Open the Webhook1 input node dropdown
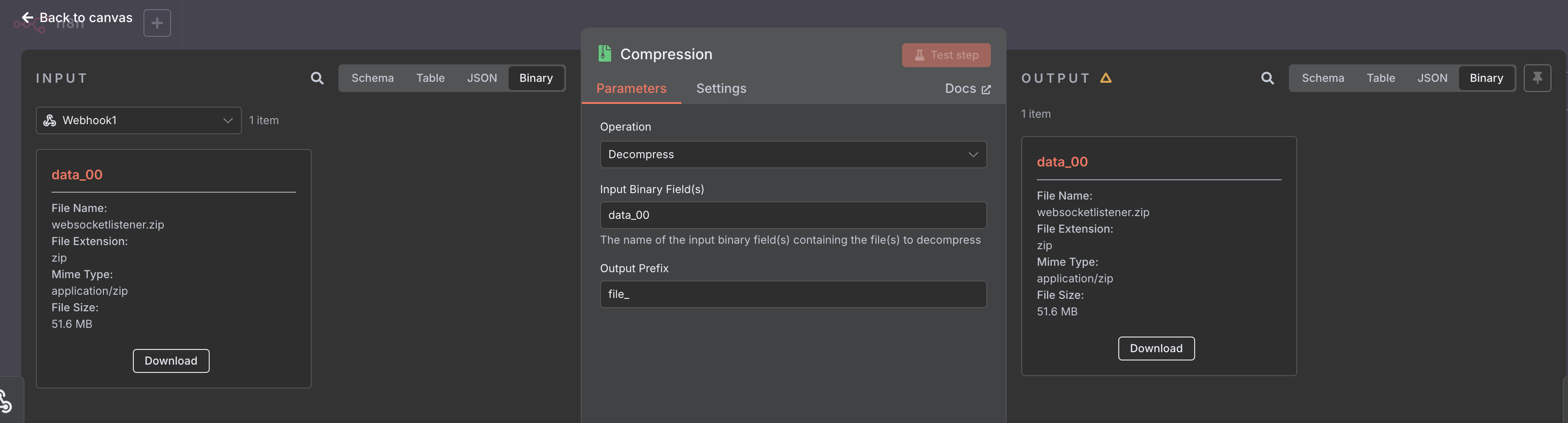The height and width of the screenshot is (423, 1568). [x=139, y=120]
